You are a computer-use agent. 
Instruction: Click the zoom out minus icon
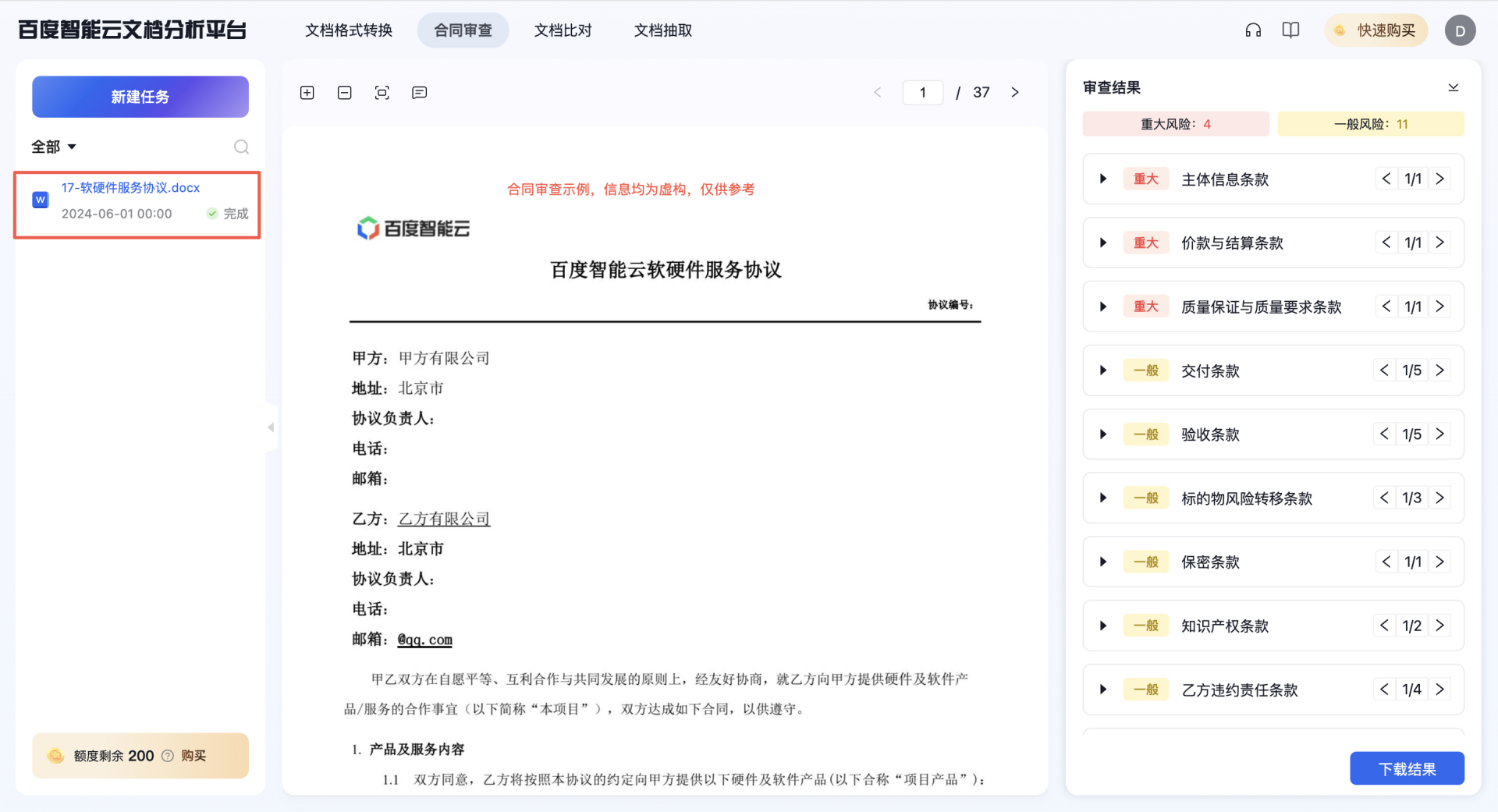click(x=345, y=93)
